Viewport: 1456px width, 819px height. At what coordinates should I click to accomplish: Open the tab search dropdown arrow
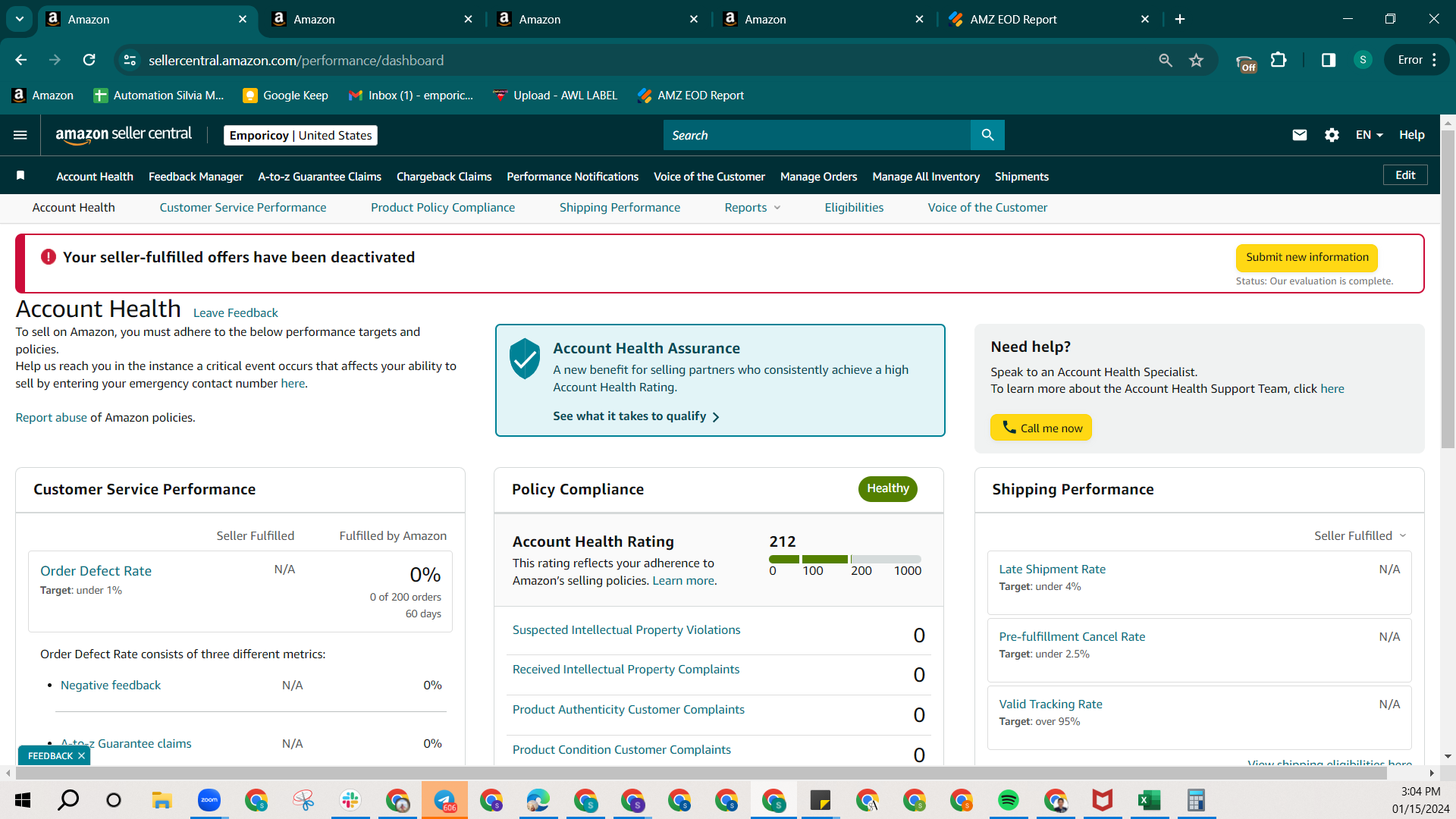pos(20,19)
